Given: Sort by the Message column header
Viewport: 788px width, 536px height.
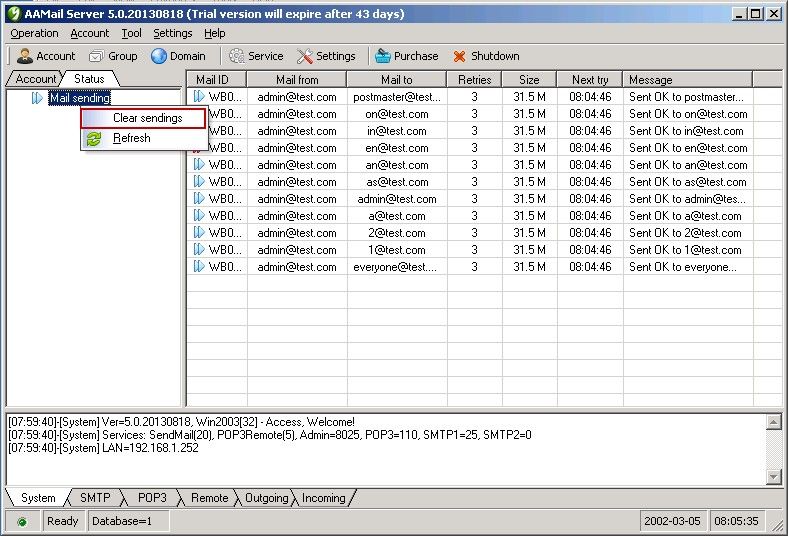Looking at the screenshot, I should pyautogui.click(x=687, y=79).
